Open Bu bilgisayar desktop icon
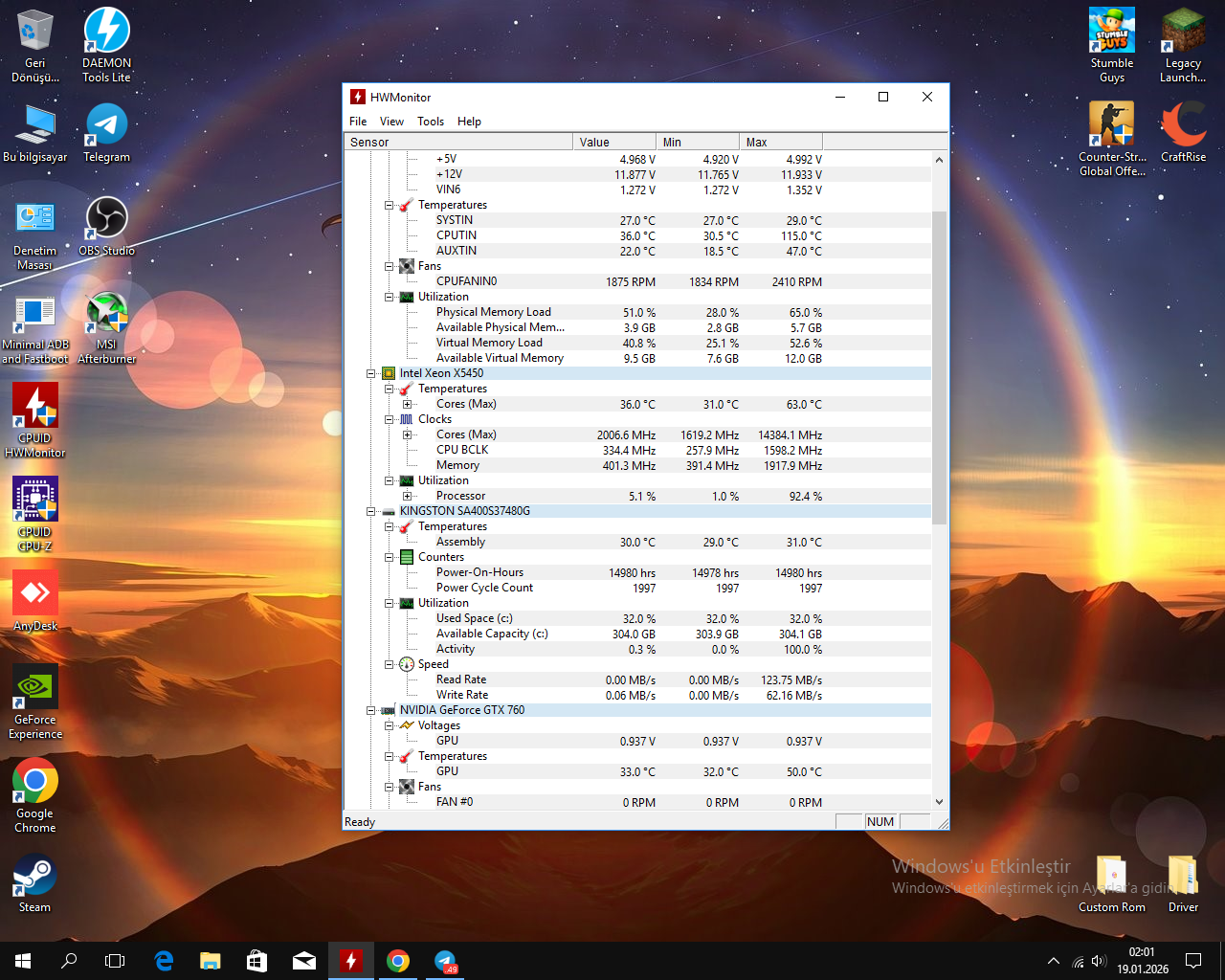 coord(34,132)
